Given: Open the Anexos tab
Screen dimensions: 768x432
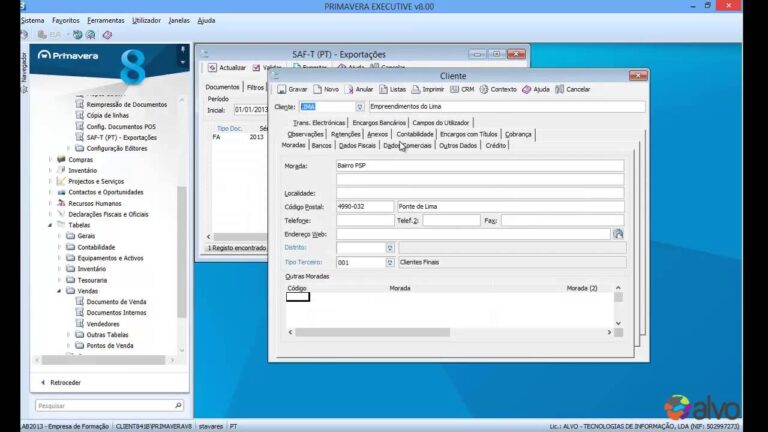Looking at the screenshot, I should 377,134.
